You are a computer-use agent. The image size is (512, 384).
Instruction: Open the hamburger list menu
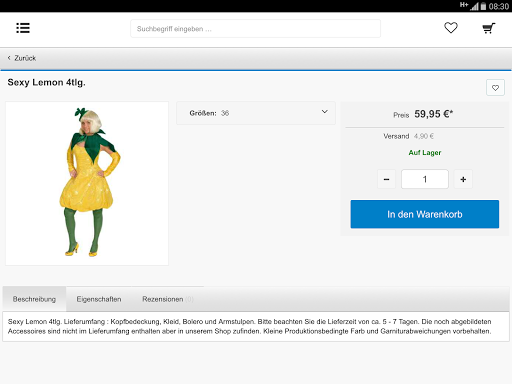coord(23,28)
